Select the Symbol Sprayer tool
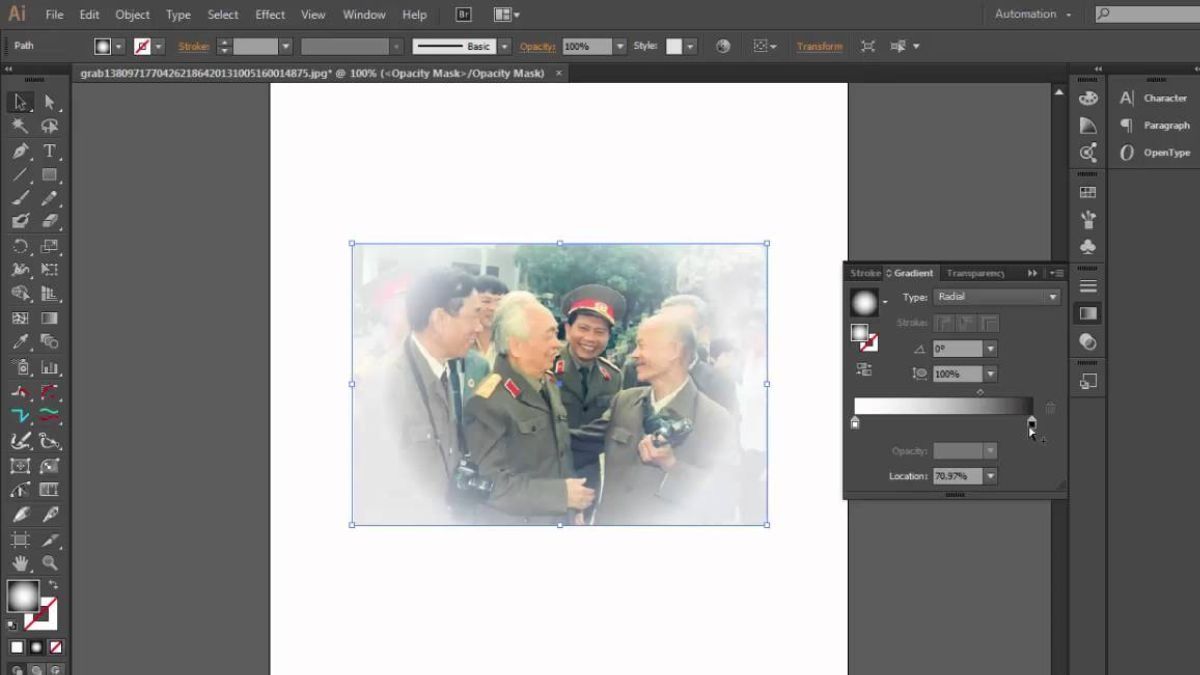This screenshot has width=1200, height=675. tap(20, 367)
